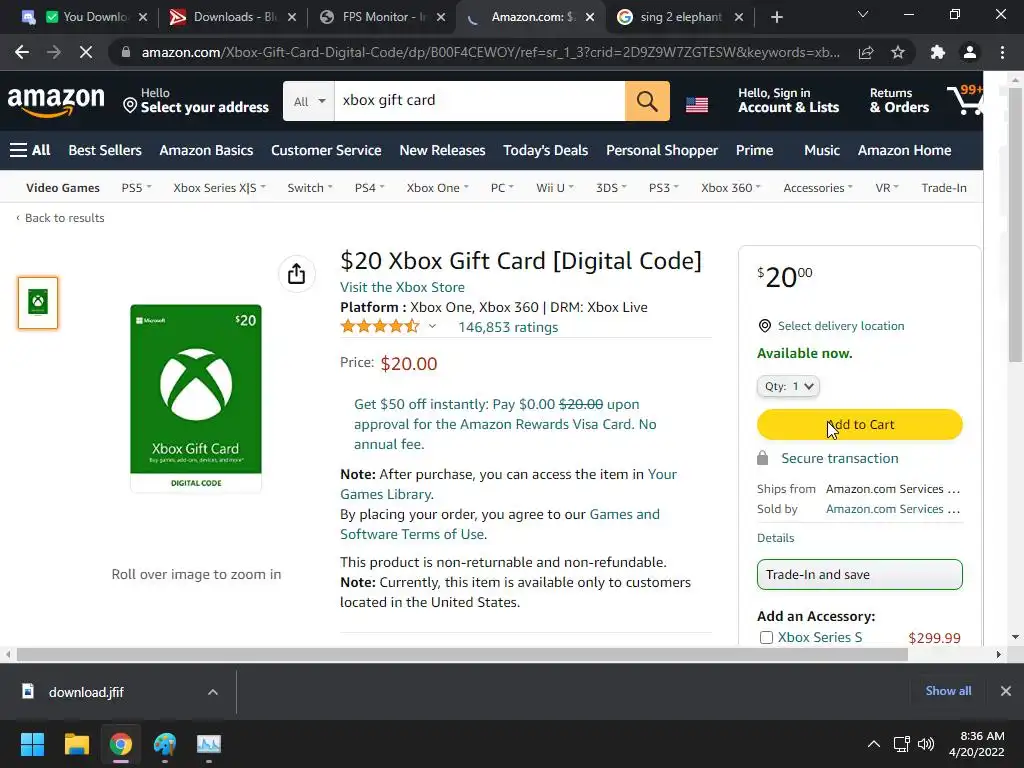Click browser forward arrow
The width and height of the screenshot is (1024, 768).
point(54,52)
